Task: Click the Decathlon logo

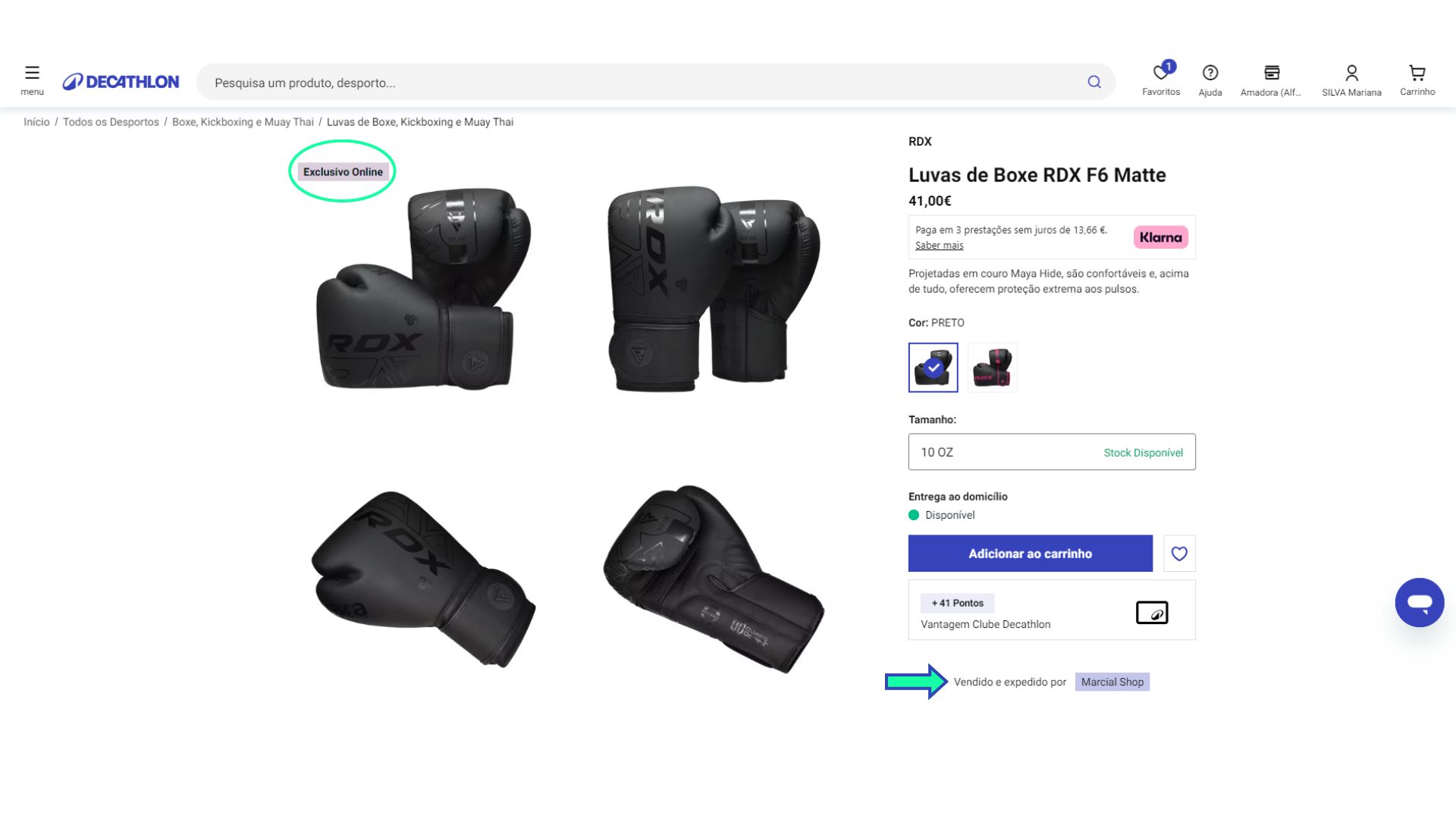Action: pos(120,82)
